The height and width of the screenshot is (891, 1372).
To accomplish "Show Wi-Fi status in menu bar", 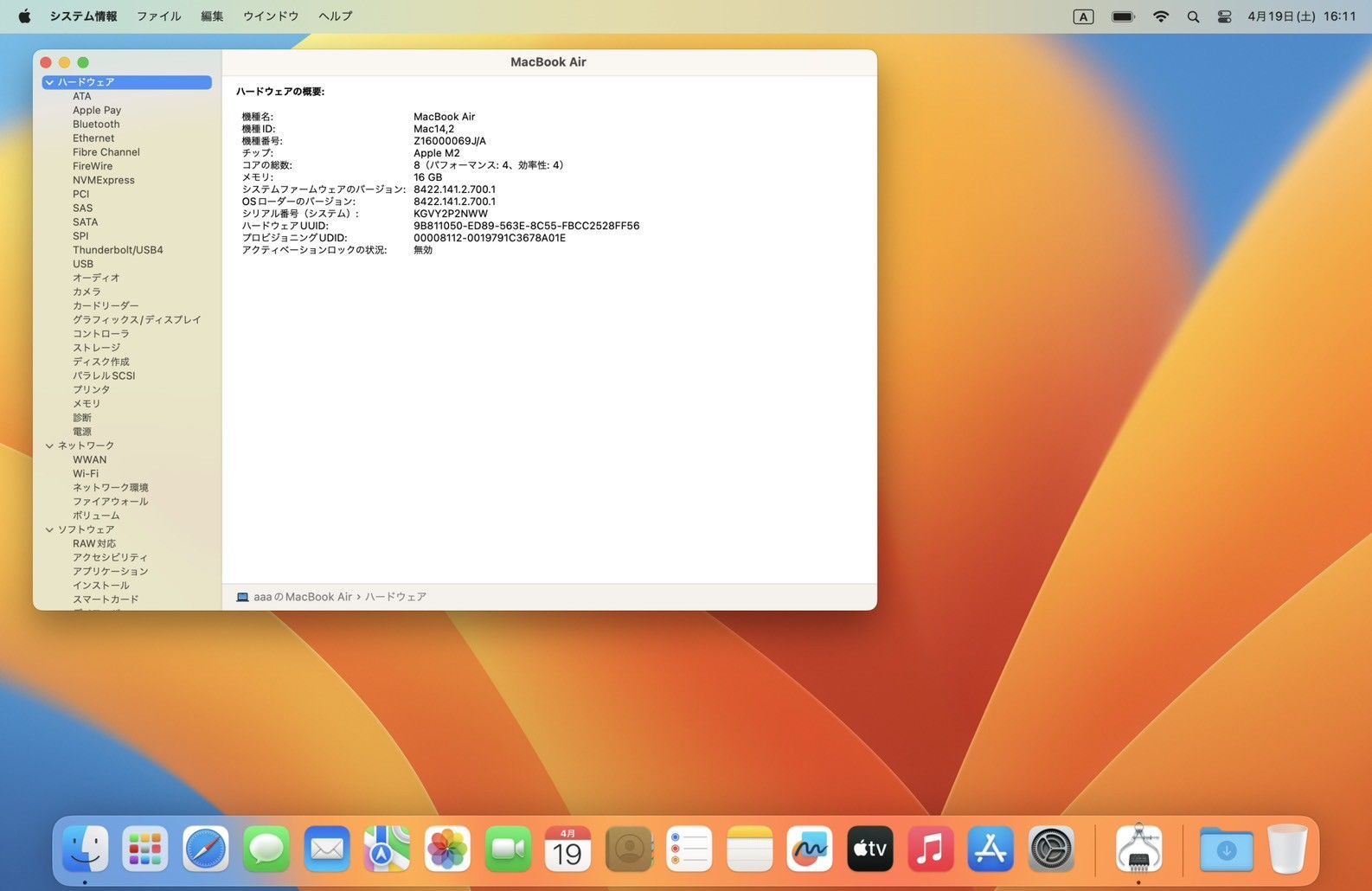I will coord(1161,16).
